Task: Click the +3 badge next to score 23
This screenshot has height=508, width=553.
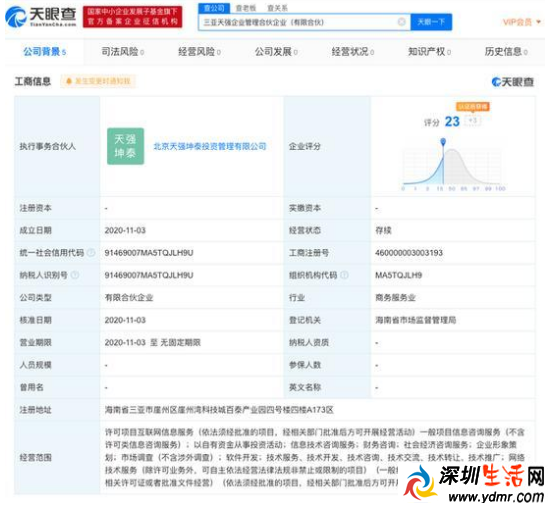Action: [x=473, y=121]
